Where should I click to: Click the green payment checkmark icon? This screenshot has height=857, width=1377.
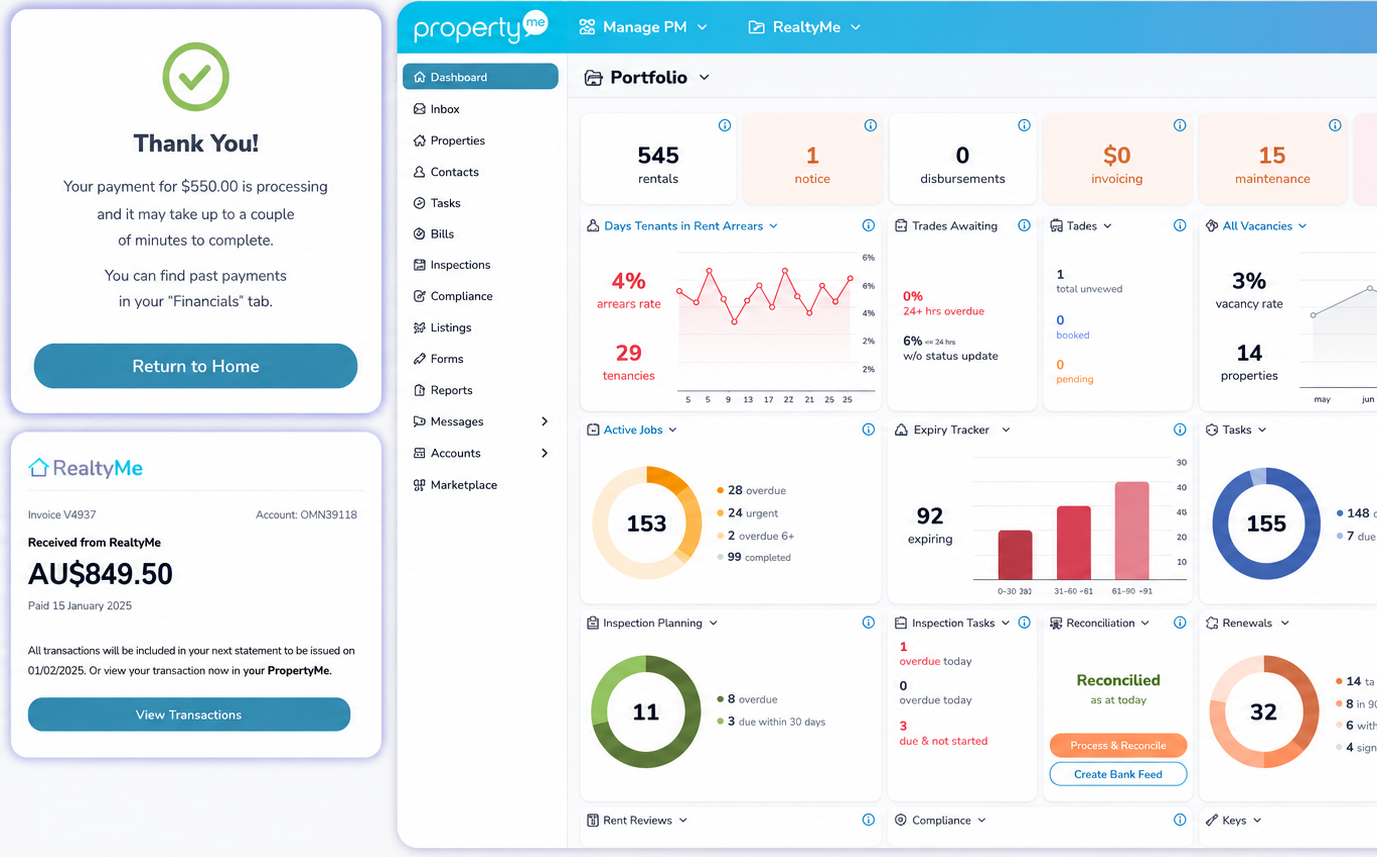(x=196, y=77)
